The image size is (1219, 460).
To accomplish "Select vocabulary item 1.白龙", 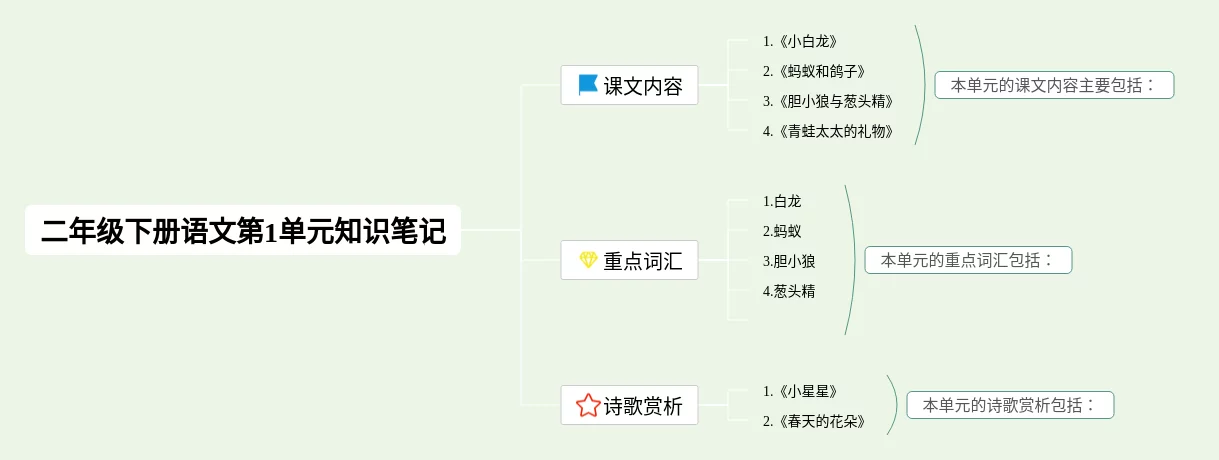I will pyautogui.click(x=782, y=201).
